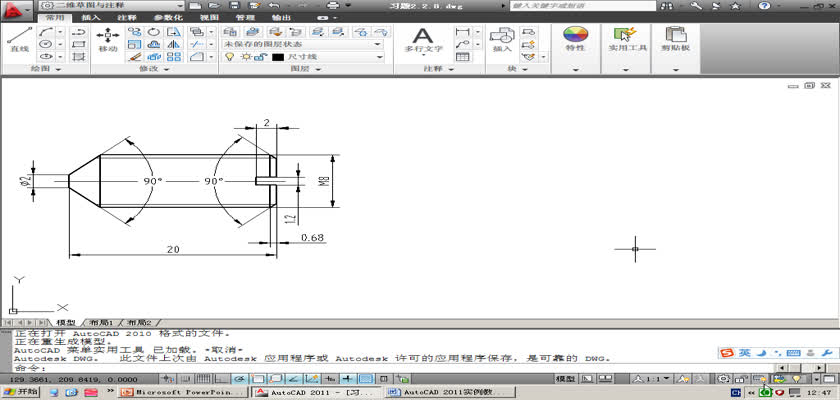Choose the Array tool in Modify panel
The height and width of the screenshot is (400, 840).
click(173, 56)
